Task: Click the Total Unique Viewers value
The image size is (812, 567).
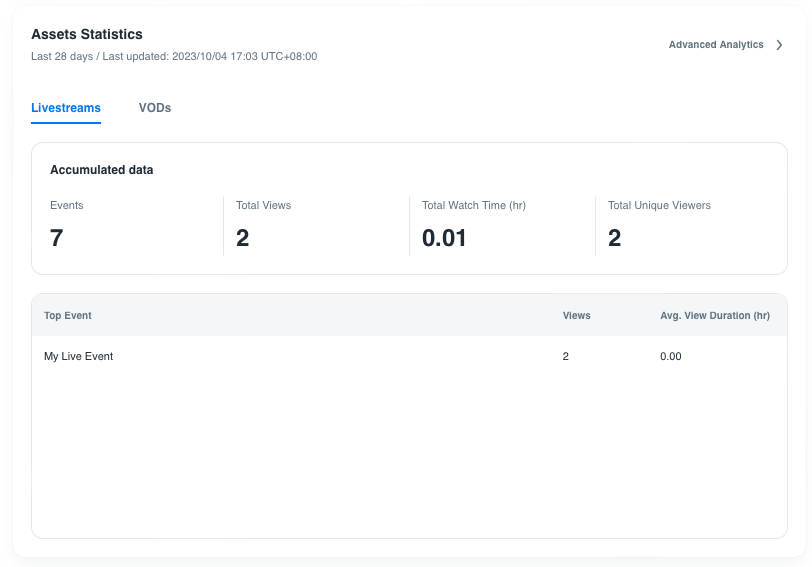Action: pyautogui.click(x=615, y=237)
